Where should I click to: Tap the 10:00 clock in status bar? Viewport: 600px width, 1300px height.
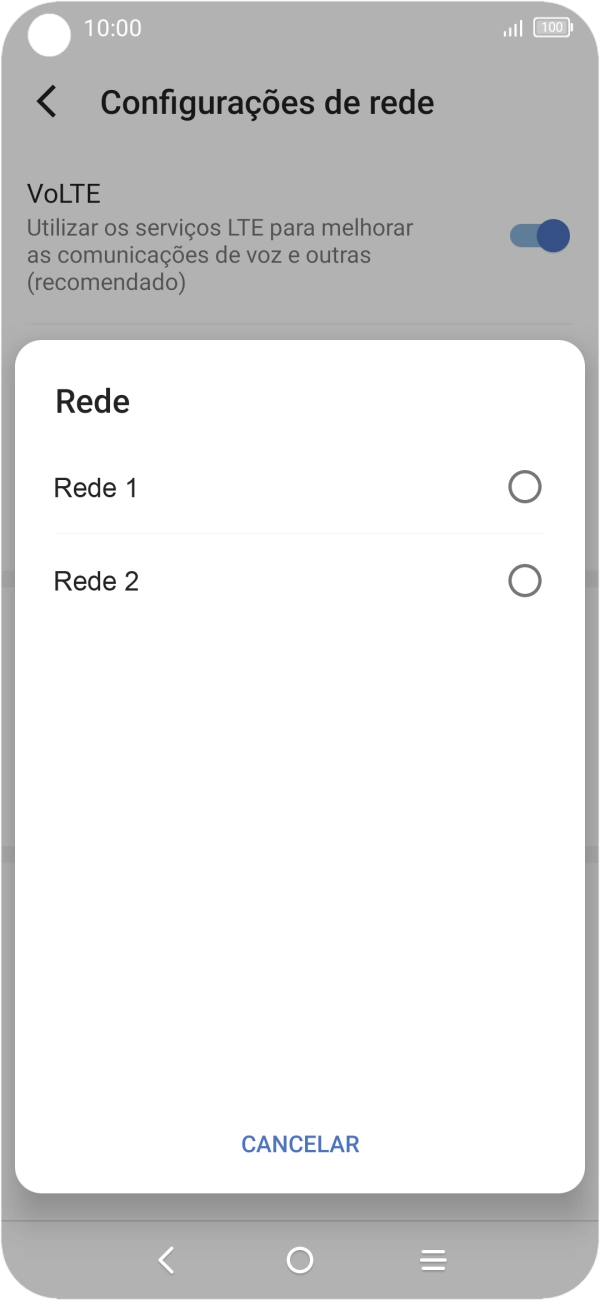[x=112, y=28]
